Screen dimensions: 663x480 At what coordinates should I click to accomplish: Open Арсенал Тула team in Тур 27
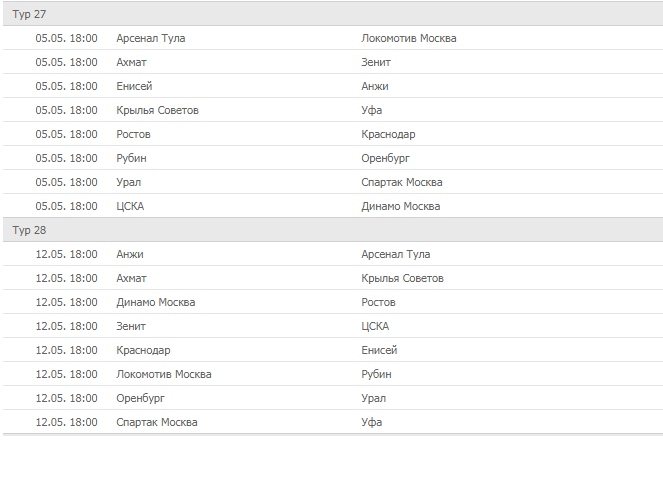[150, 38]
